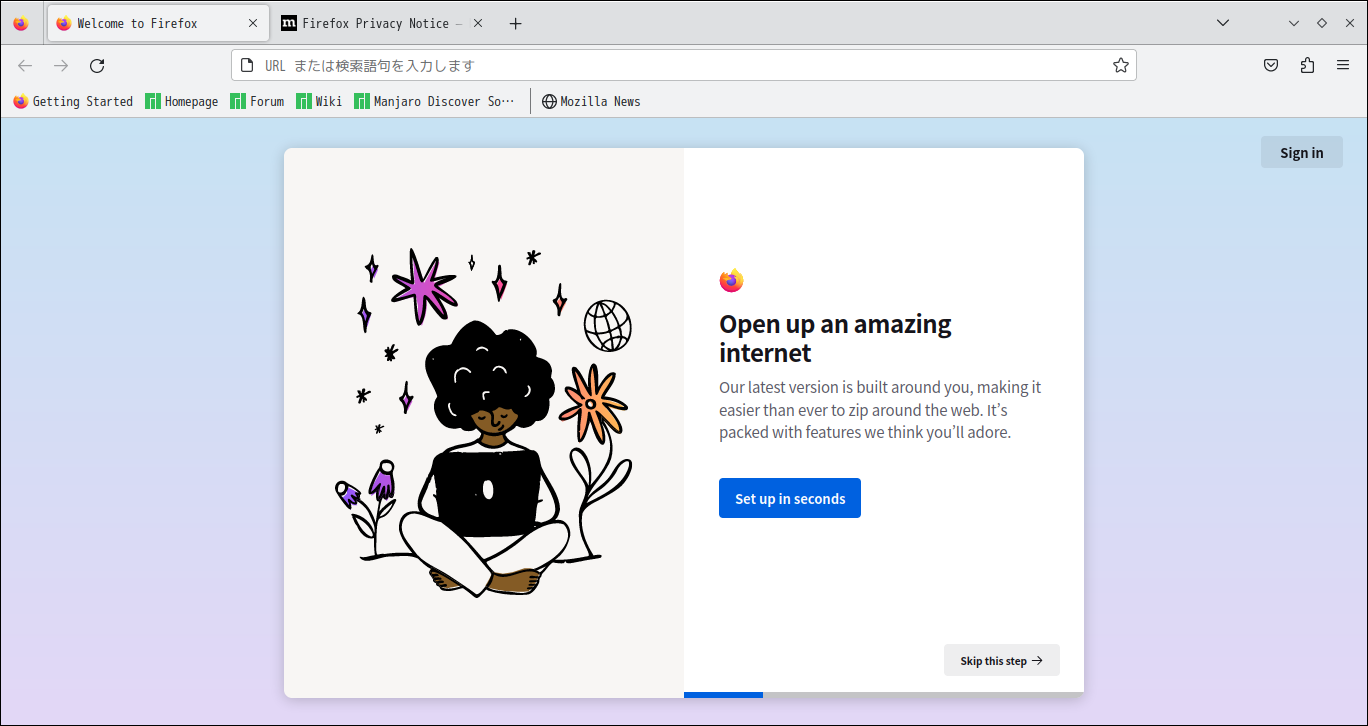Open Manjaro Discover Software bookmark
Image resolution: width=1368 pixels, height=726 pixels.
434,101
